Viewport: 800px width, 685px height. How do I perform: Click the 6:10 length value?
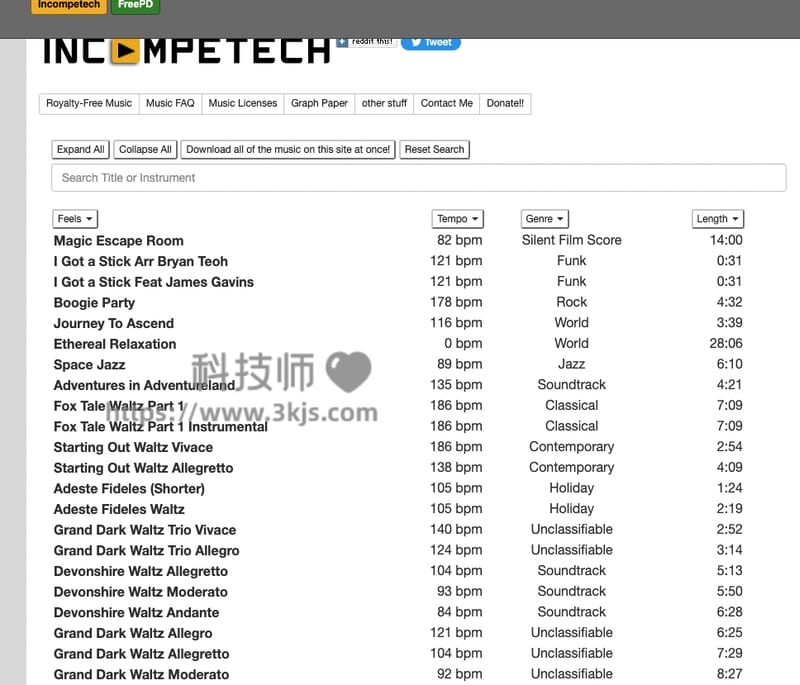(730, 364)
